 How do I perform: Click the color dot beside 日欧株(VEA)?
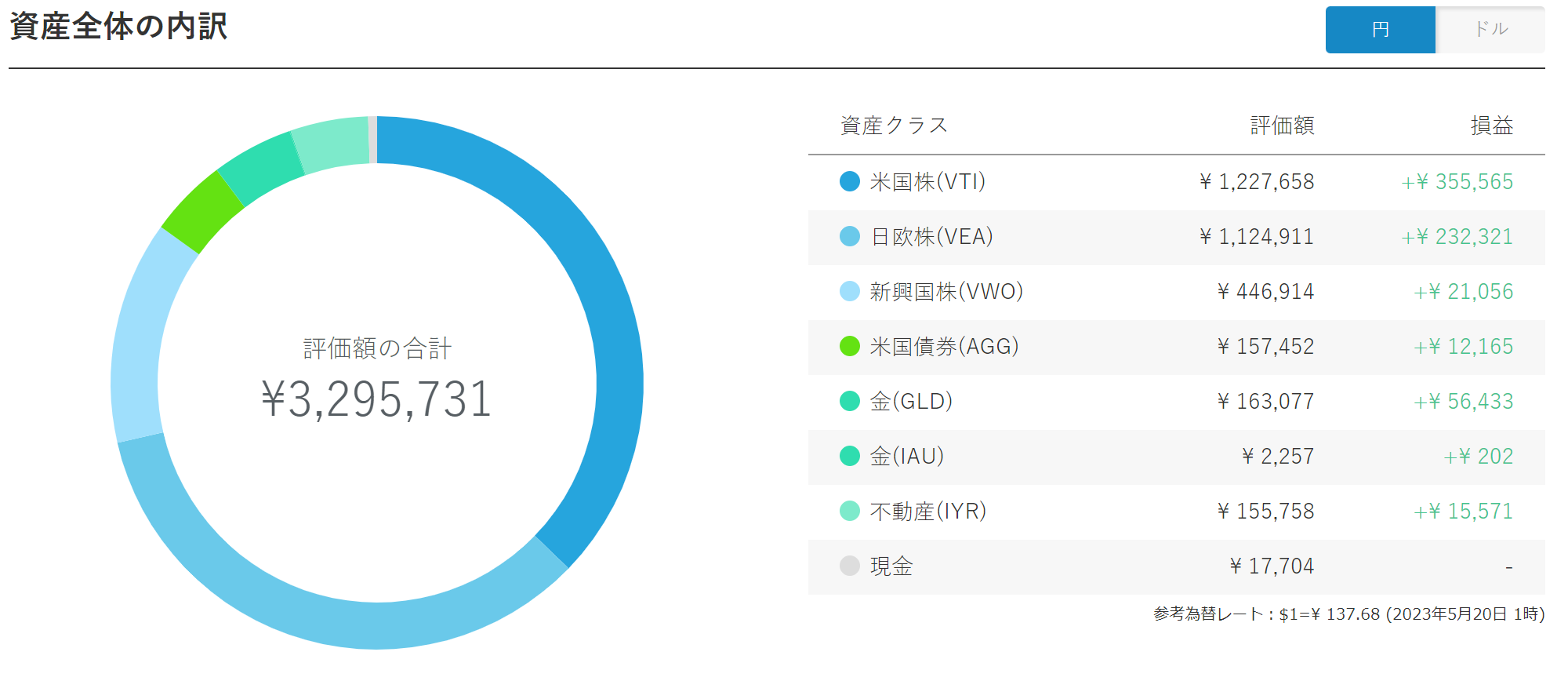click(x=850, y=237)
